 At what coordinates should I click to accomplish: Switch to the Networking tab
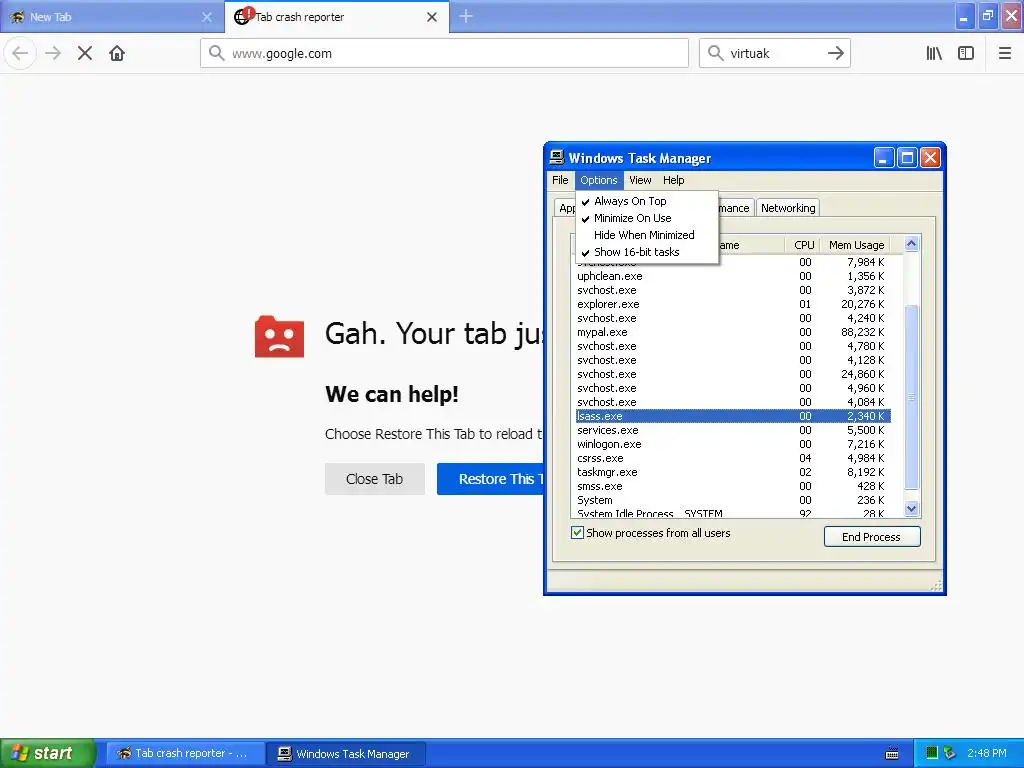click(788, 208)
